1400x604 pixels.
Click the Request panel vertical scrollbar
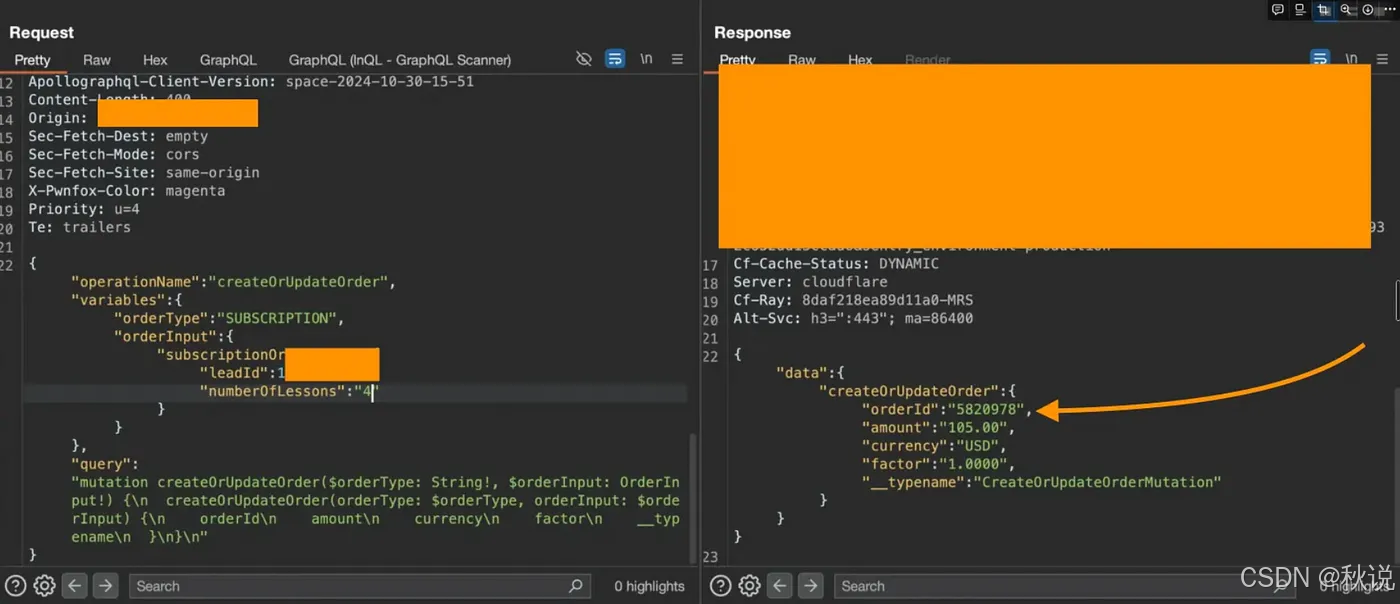pos(692,497)
